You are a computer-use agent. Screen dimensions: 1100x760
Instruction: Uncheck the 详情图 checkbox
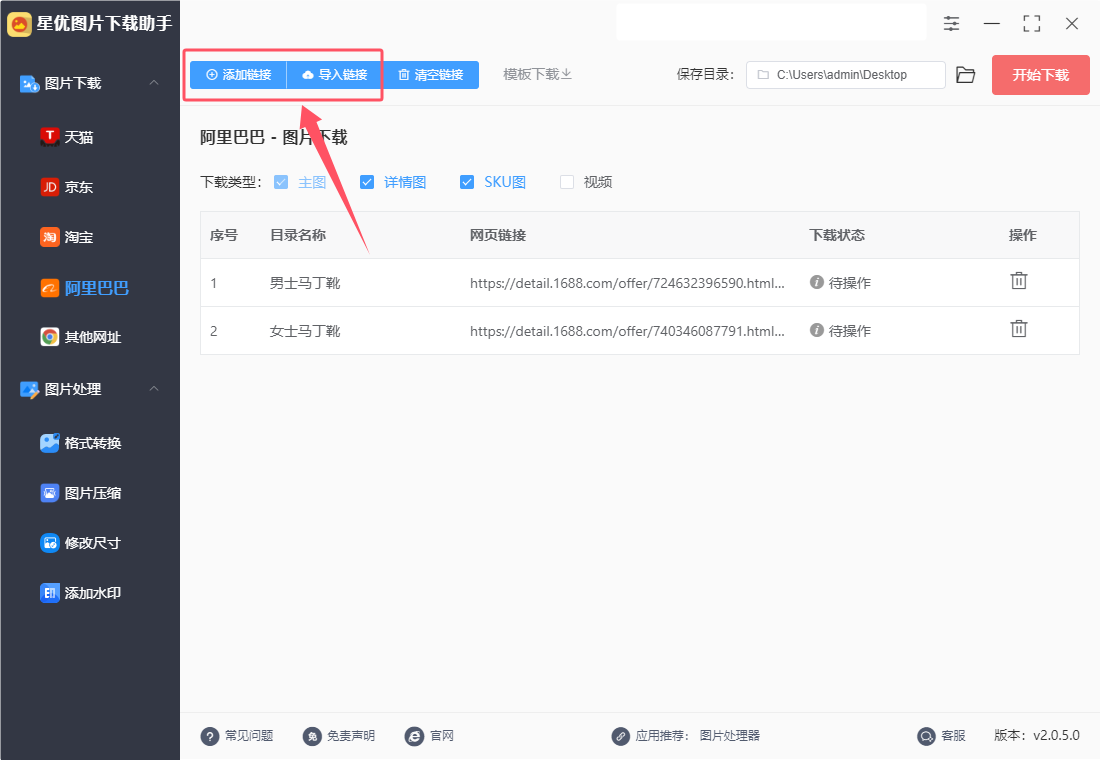[x=367, y=182]
